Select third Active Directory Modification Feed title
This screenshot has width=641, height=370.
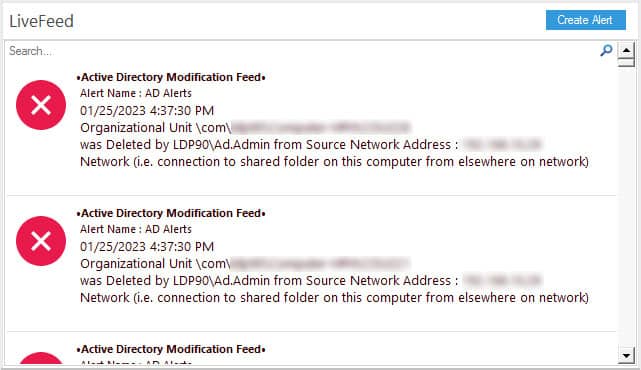(x=171, y=350)
